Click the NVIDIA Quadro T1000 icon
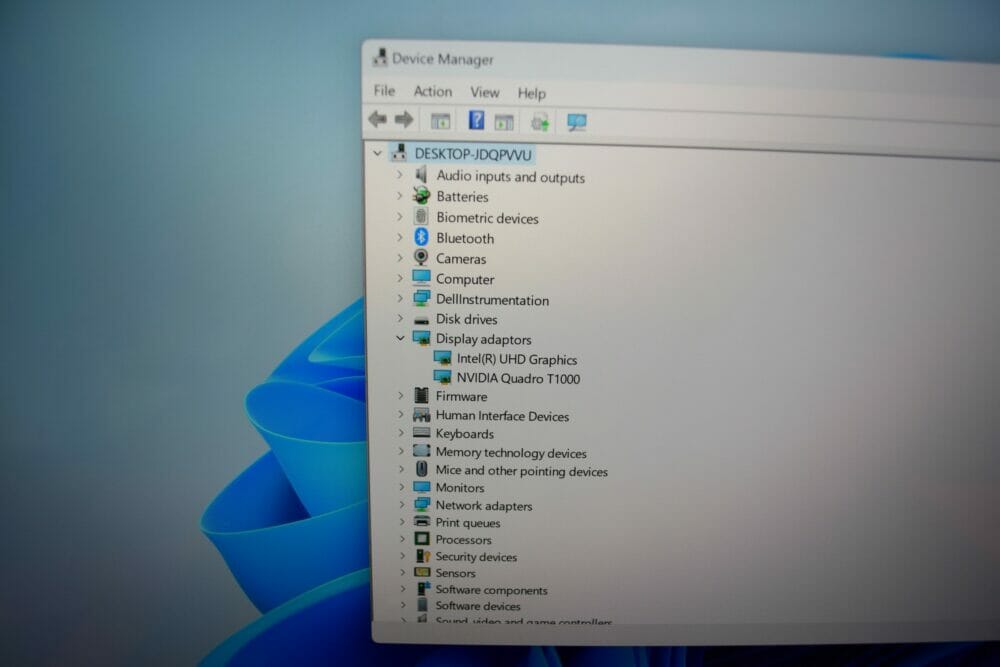Screen dimensions: 1000x667 443,377
